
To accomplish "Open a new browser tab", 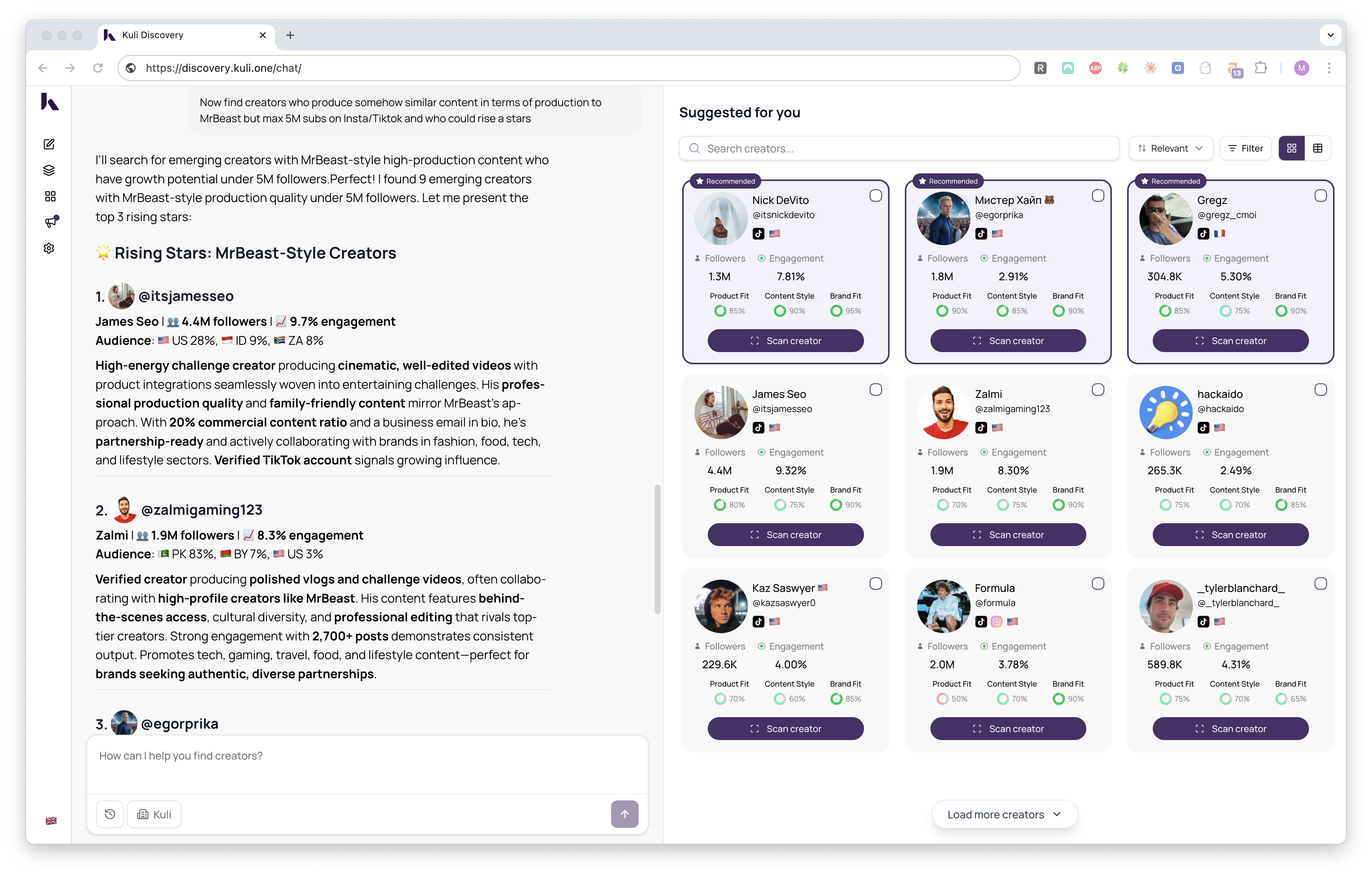I will [290, 35].
